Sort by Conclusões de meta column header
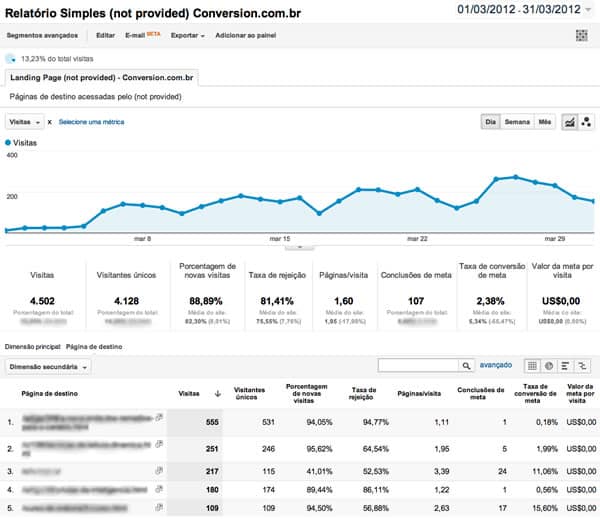This screenshot has width=600, height=519. 481,393
